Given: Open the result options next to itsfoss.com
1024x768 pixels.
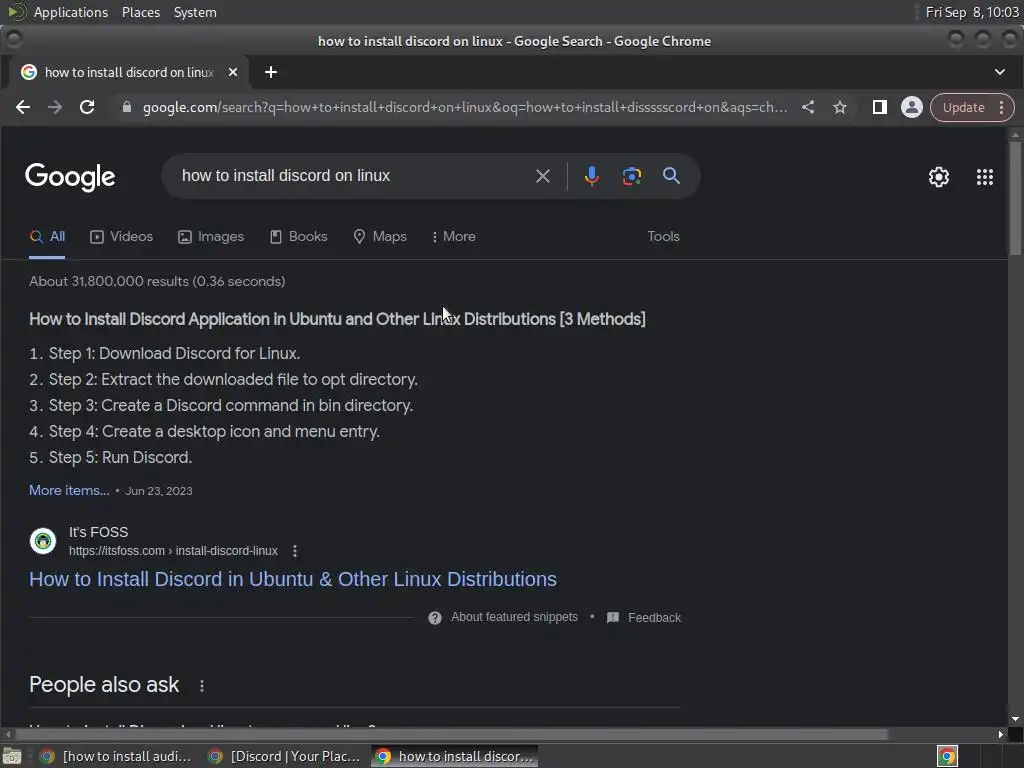Looking at the screenshot, I should click(295, 551).
